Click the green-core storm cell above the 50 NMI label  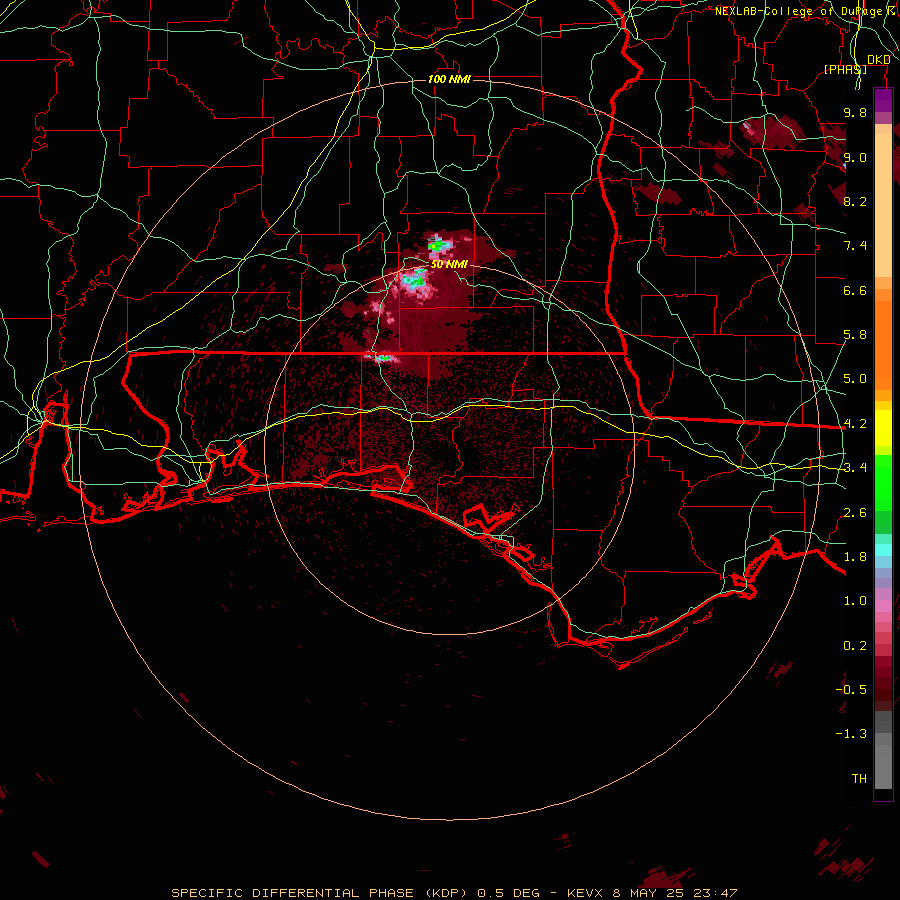438,246
